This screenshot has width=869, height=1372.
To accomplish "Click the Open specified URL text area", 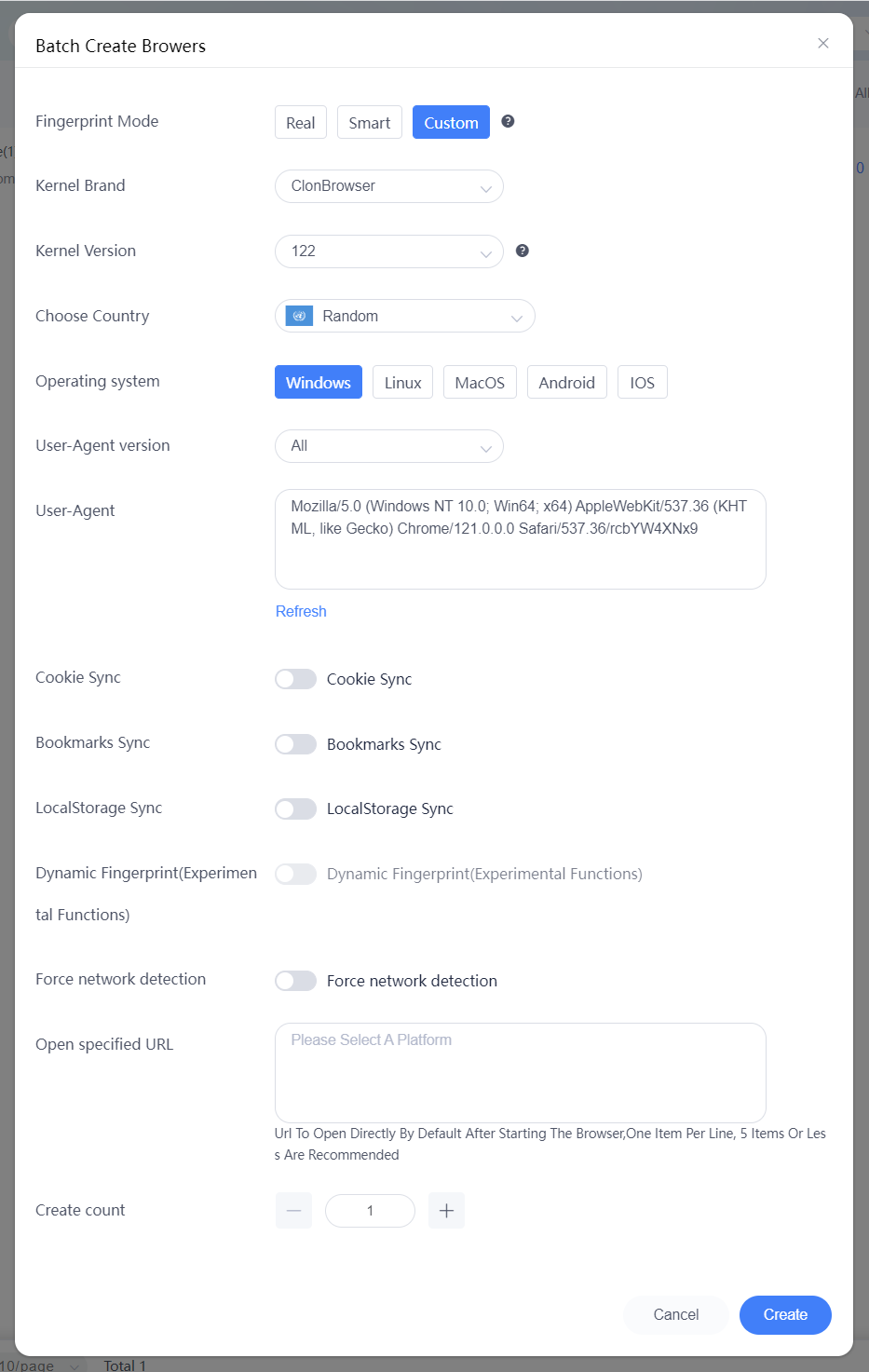I will coord(521,1073).
